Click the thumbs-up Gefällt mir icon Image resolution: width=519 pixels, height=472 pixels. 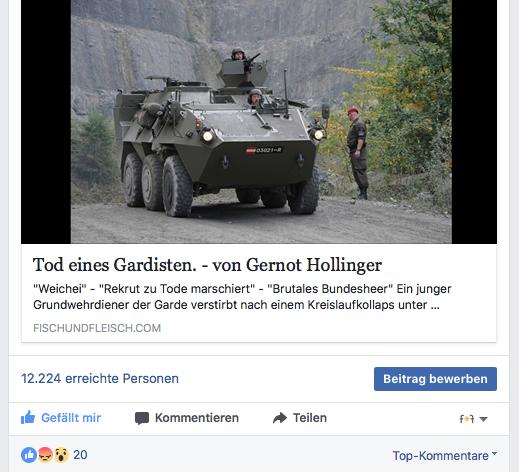click(28, 417)
